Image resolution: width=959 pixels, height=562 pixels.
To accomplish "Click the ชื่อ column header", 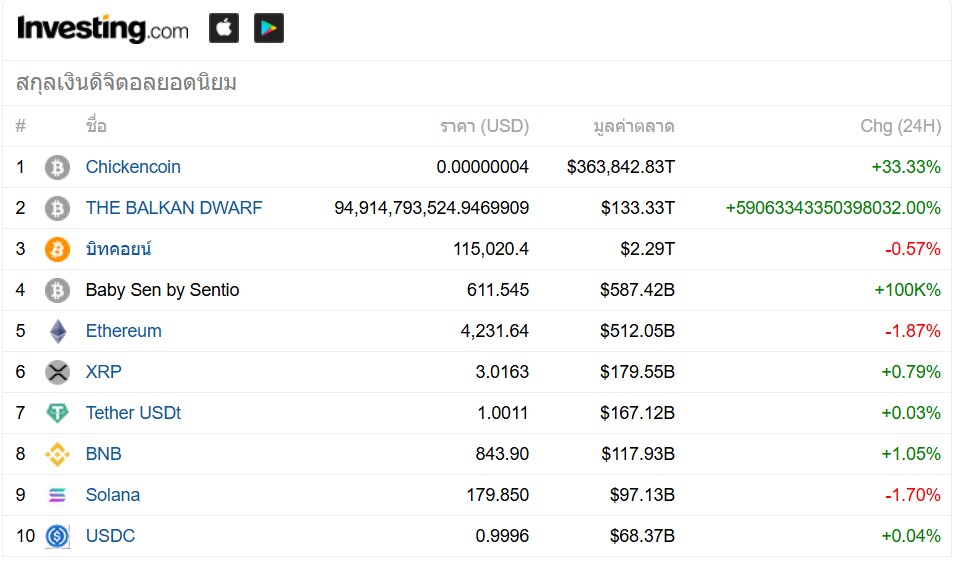I will coord(96,125).
